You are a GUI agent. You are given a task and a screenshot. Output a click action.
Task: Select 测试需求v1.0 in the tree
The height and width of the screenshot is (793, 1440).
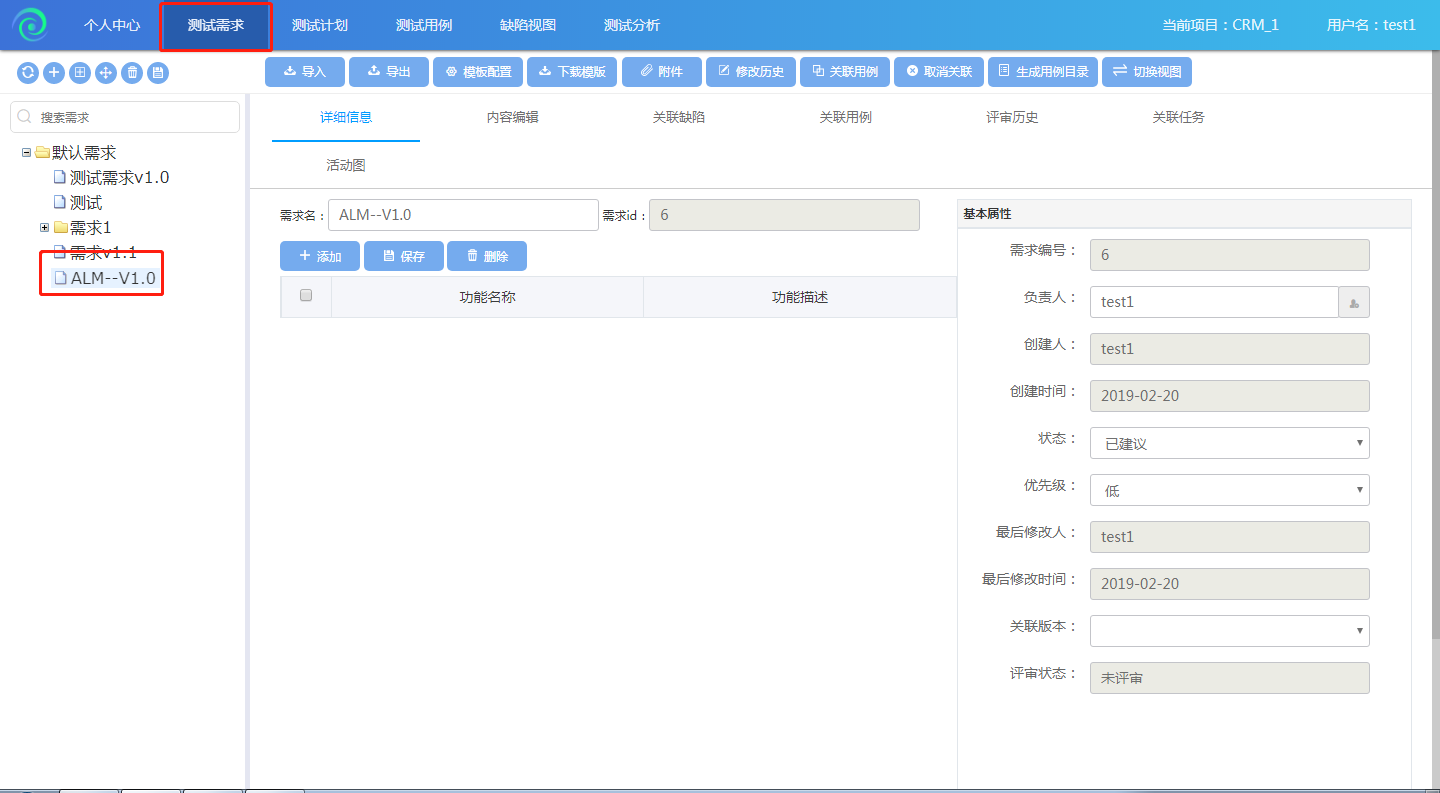119,178
